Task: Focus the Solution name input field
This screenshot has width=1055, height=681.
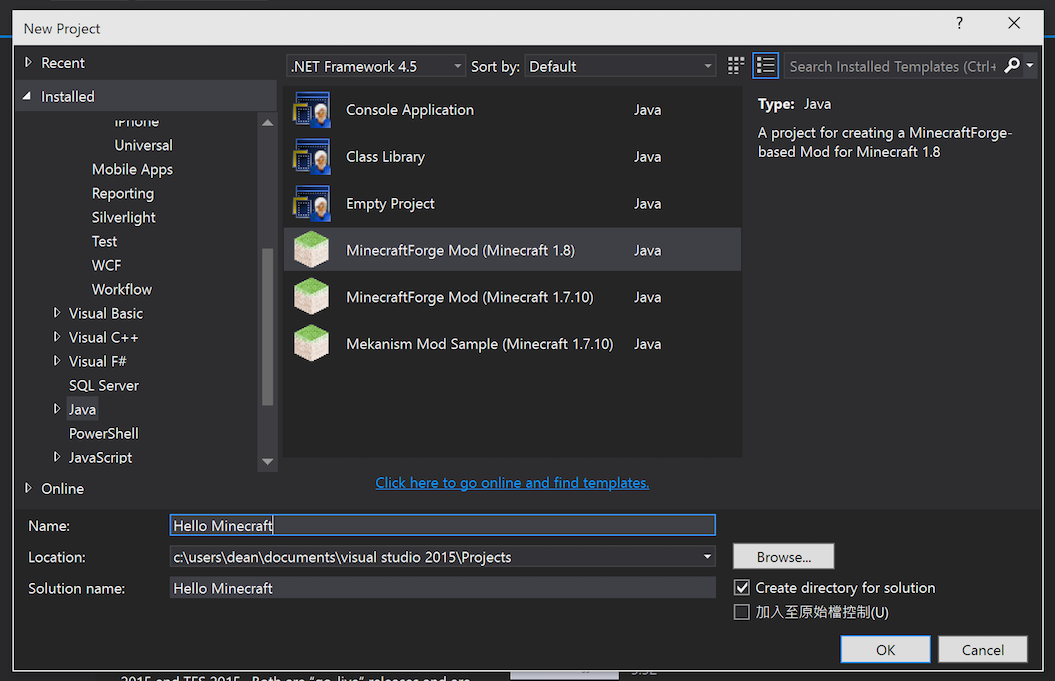Action: point(442,587)
